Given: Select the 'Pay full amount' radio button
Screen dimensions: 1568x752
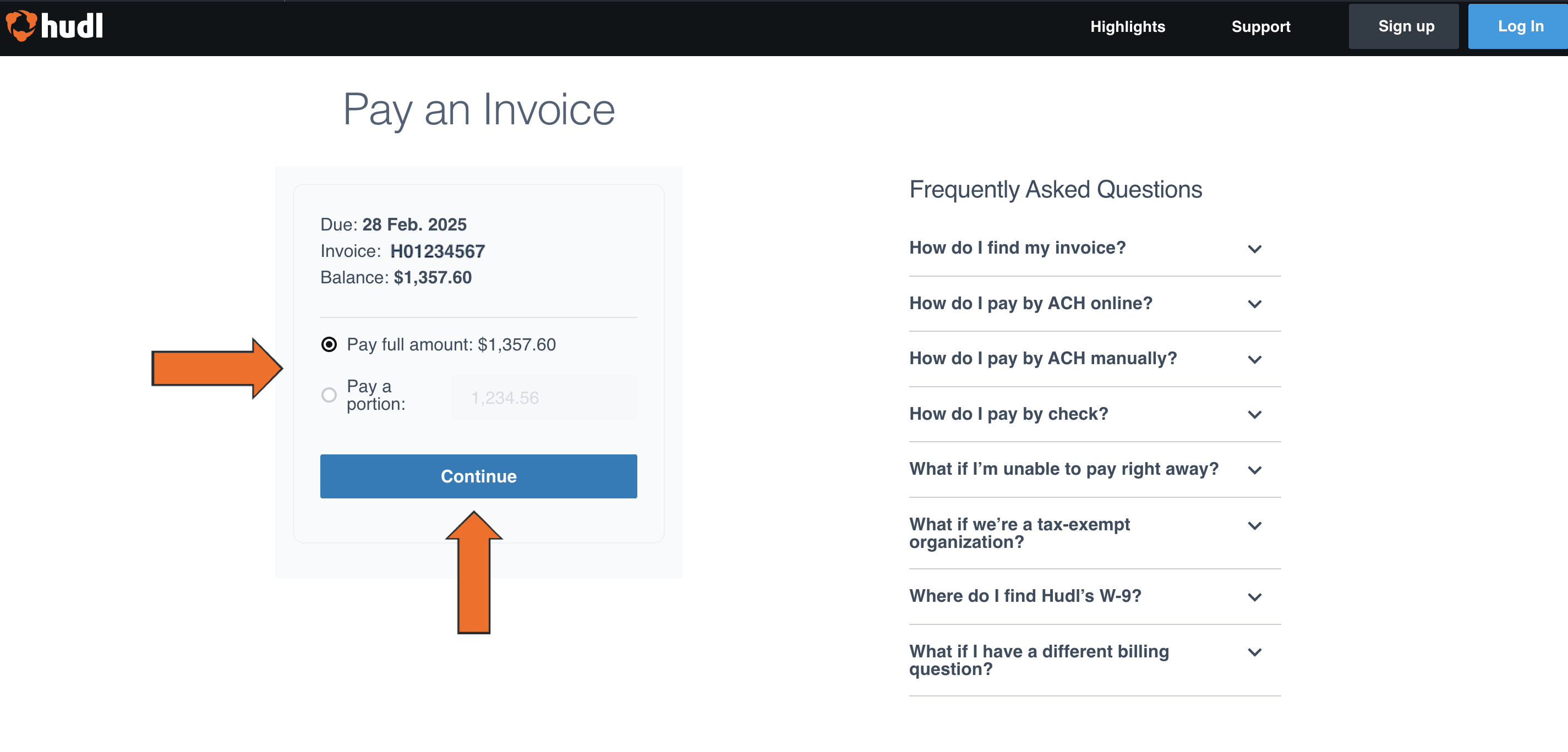Looking at the screenshot, I should [x=329, y=344].
